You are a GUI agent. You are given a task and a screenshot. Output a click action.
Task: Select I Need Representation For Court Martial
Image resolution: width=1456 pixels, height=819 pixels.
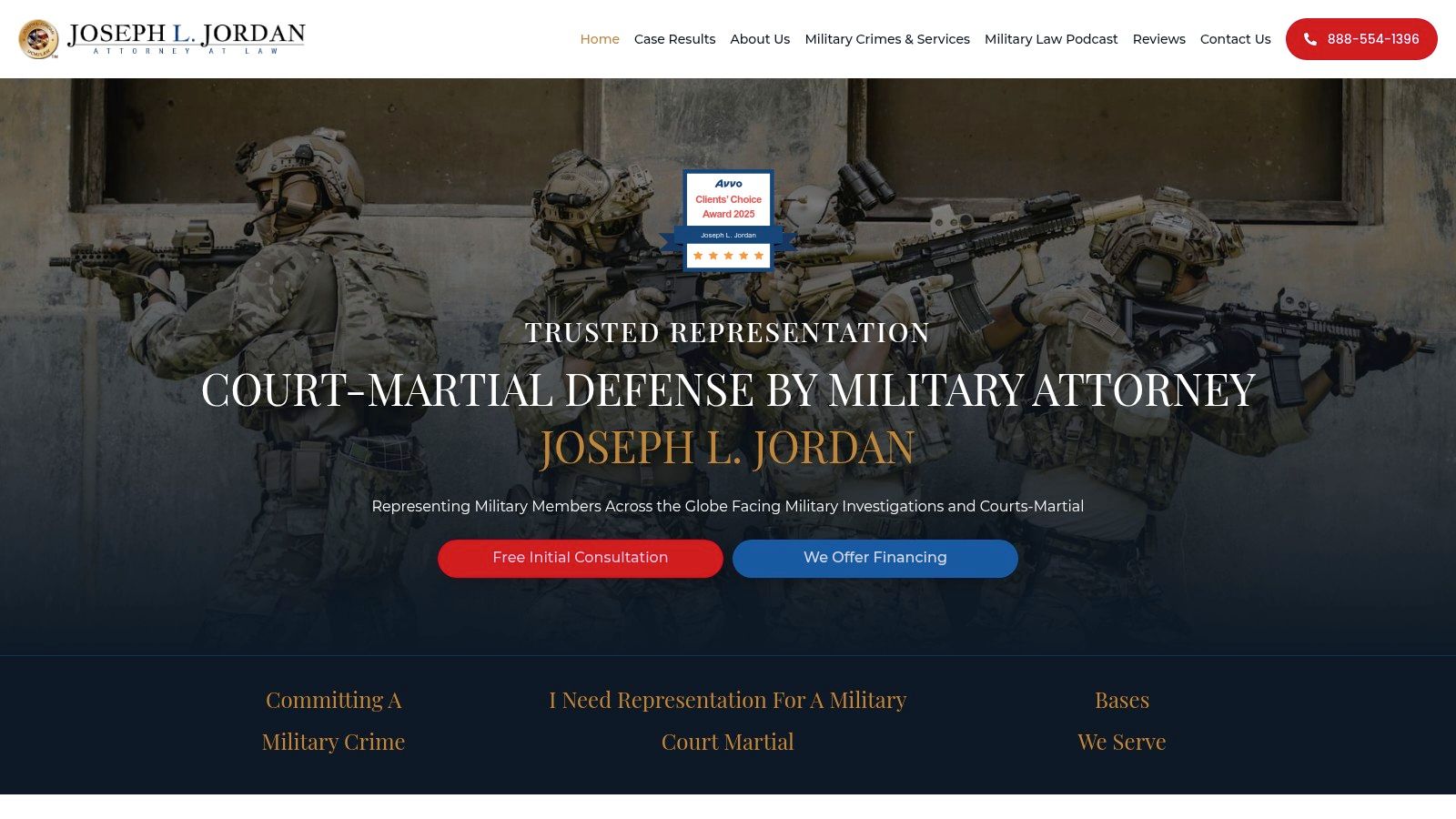tap(727, 721)
